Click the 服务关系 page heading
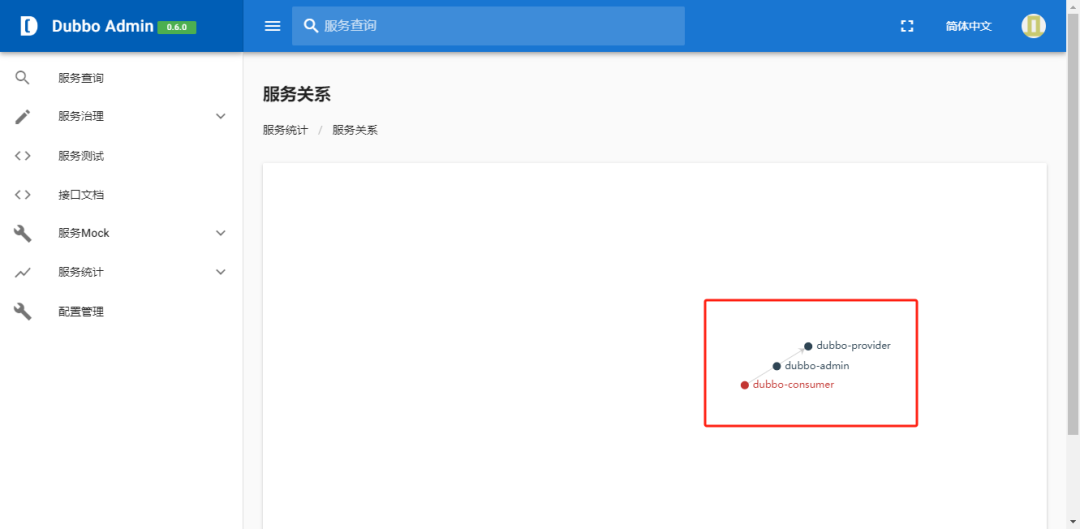This screenshot has height=529, width=1080. click(x=297, y=94)
